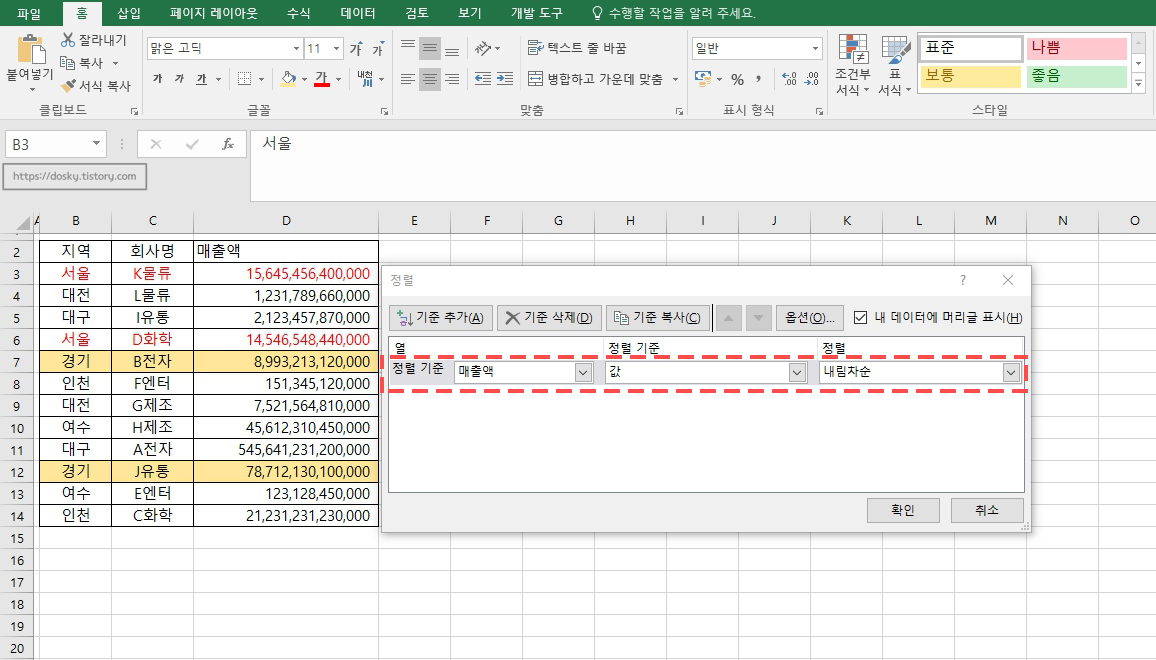The image size is (1156, 660).
Task: Click the 기준 추가 button
Action: click(x=441, y=318)
